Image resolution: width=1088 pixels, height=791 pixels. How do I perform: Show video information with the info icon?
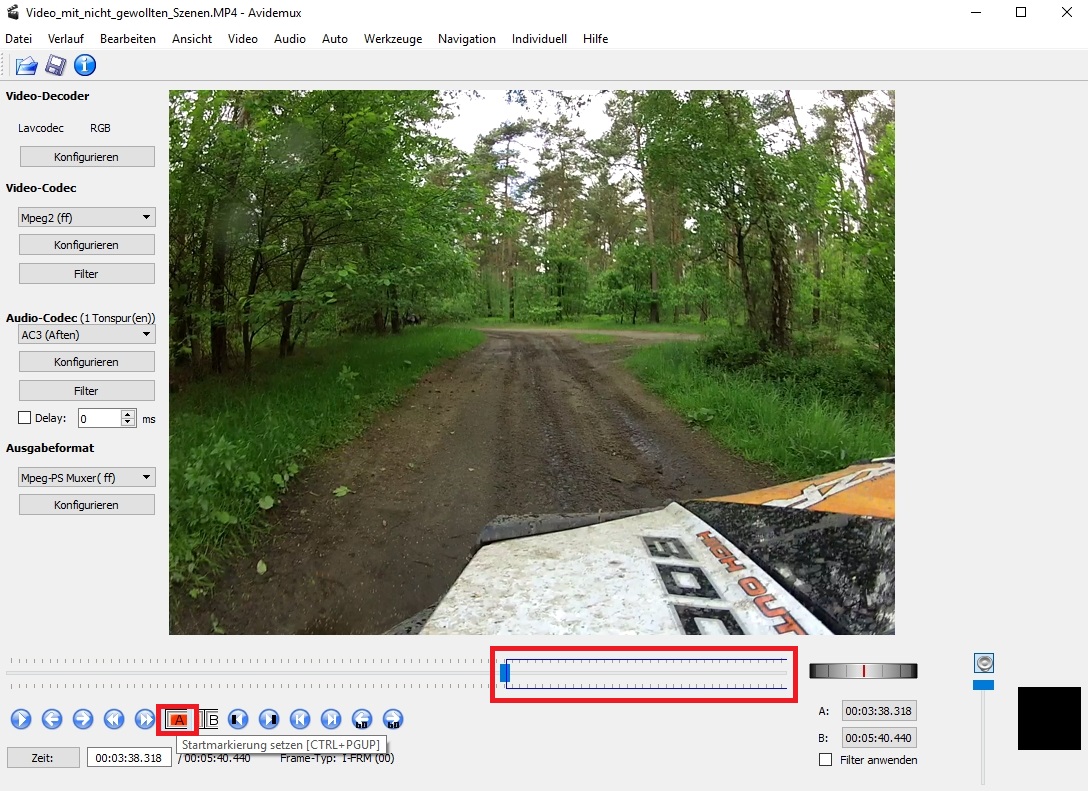pyautogui.click(x=86, y=66)
